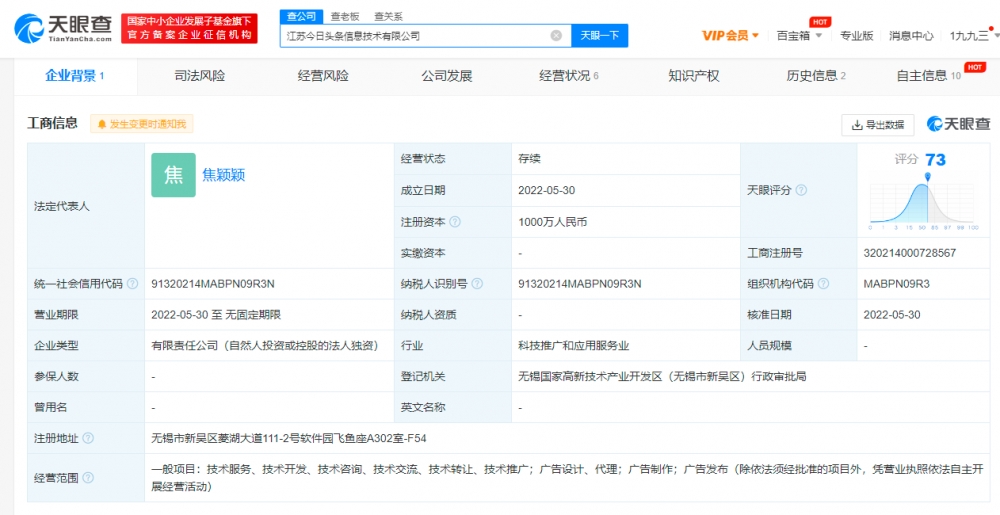The image size is (1000, 515).
Task: Select 营业期限 value 2022-05-30 至 无固定期限
Action: click(x=216, y=314)
